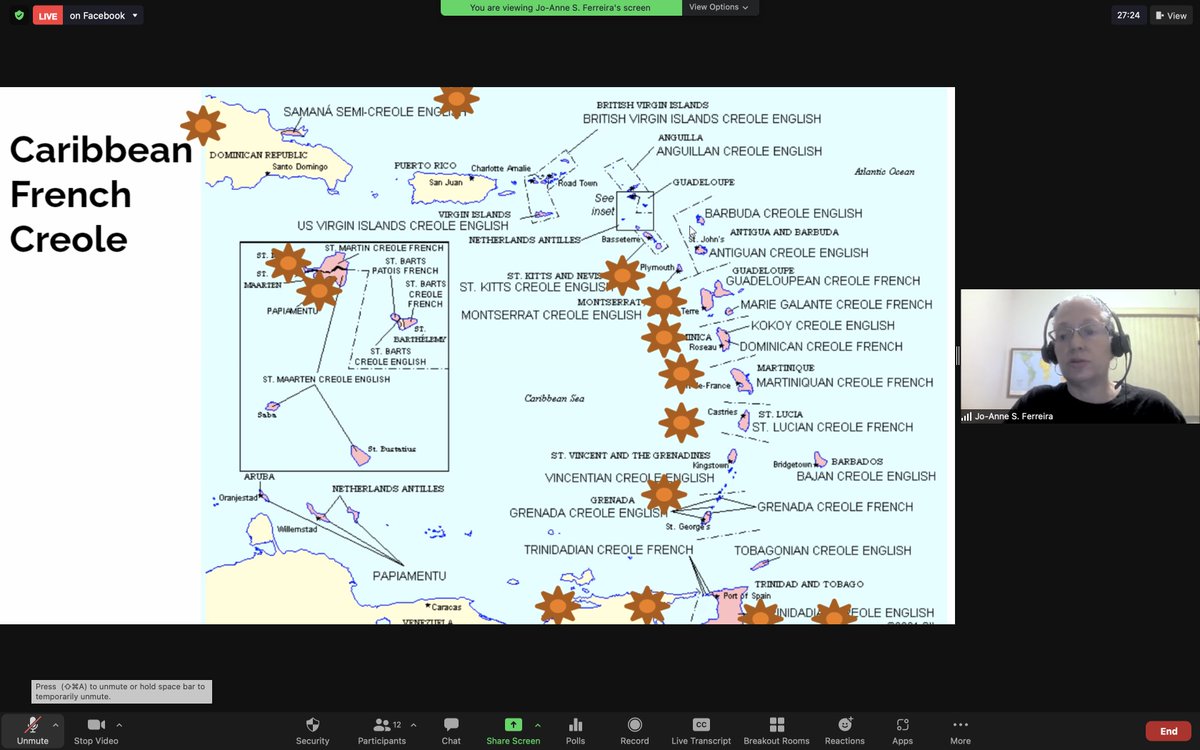Expand audio options arrow next to Unmute

pyautogui.click(x=56, y=724)
